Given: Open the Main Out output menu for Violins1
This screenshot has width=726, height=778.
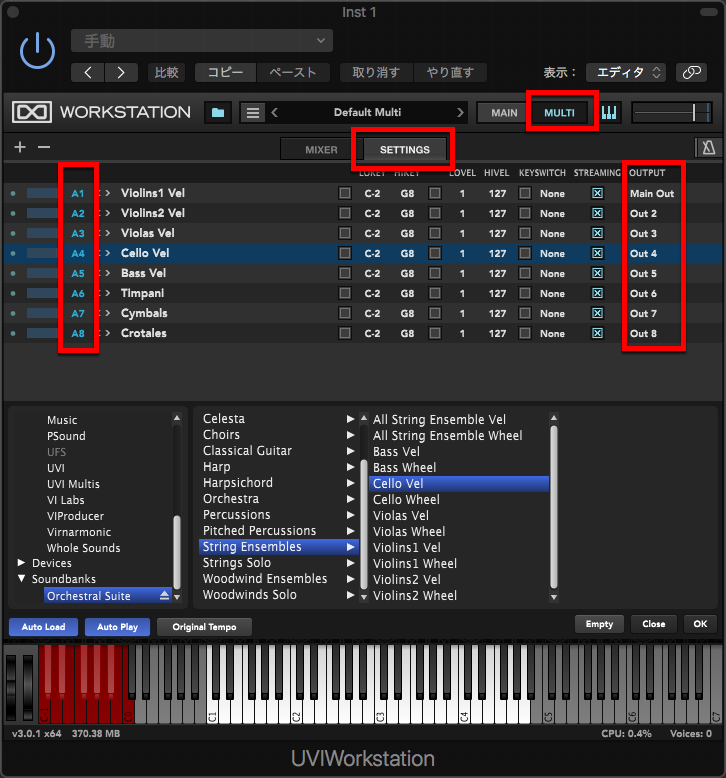Looking at the screenshot, I should pyautogui.click(x=652, y=194).
